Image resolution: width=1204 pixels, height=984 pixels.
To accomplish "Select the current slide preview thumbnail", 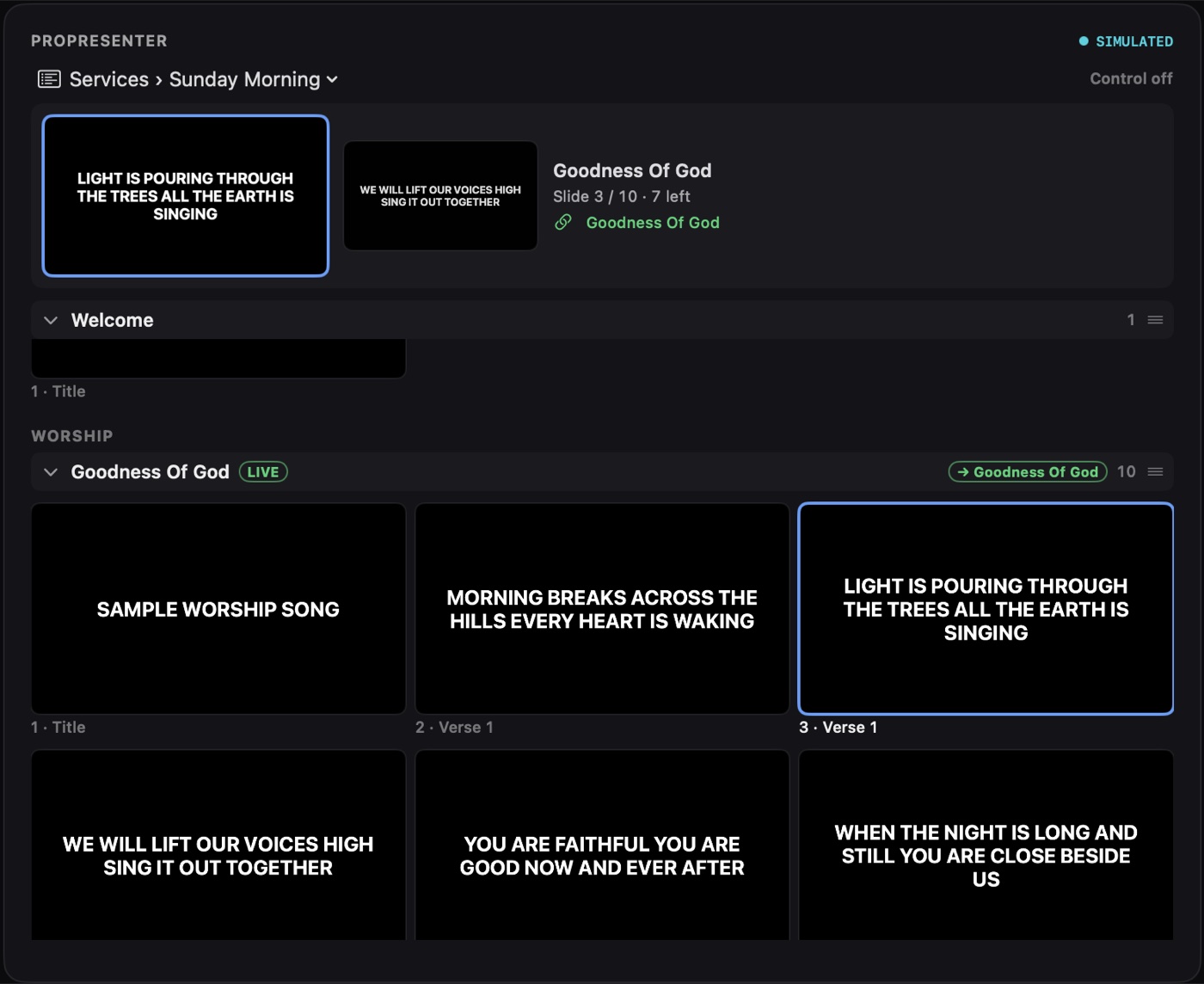I will pyautogui.click(x=186, y=196).
